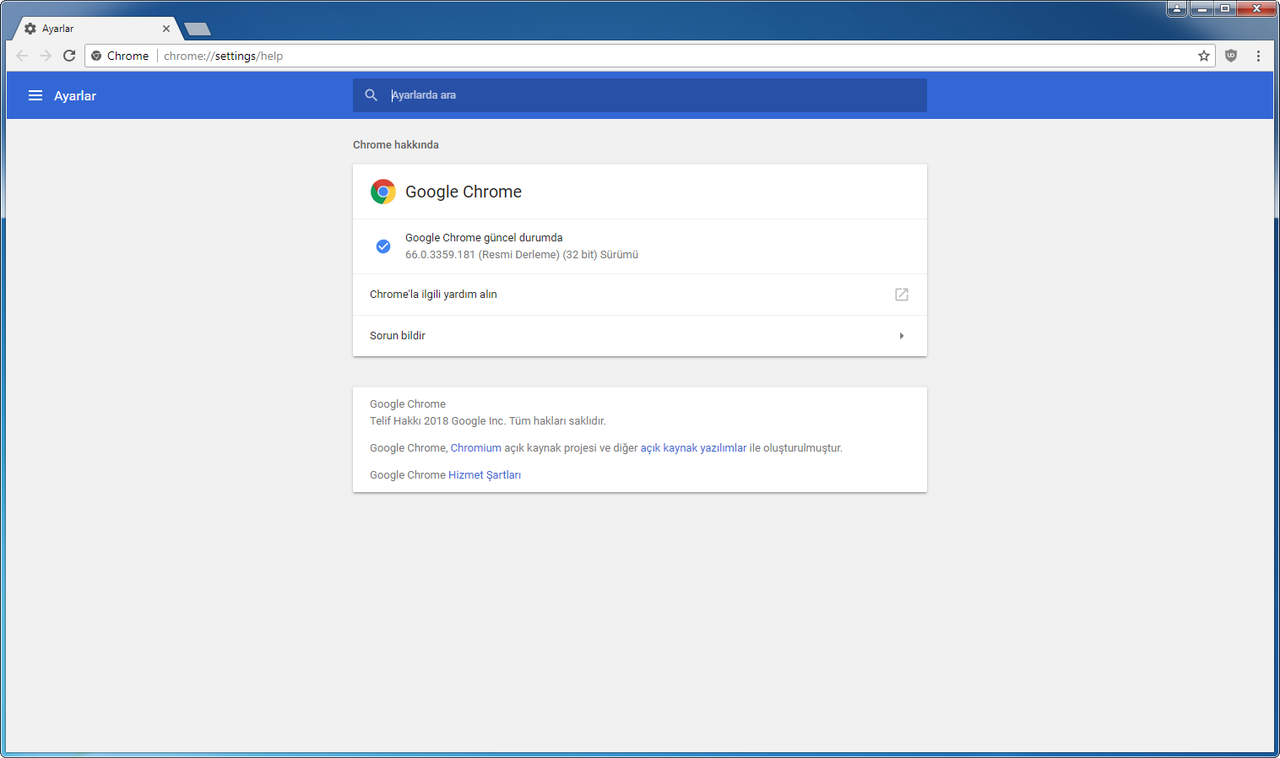Viewport: 1280px width, 758px height.
Task: Click the browser back arrow
Action: point(22,56)
